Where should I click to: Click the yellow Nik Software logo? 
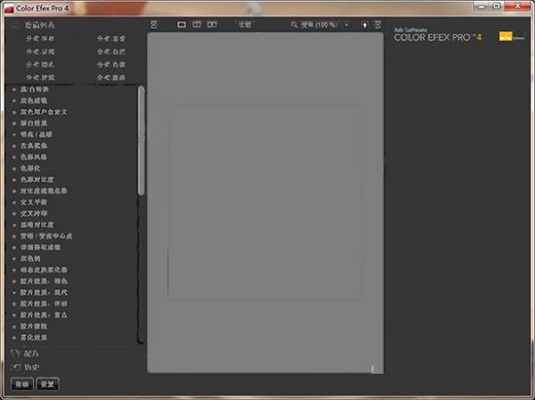click(x=506, y=37)
